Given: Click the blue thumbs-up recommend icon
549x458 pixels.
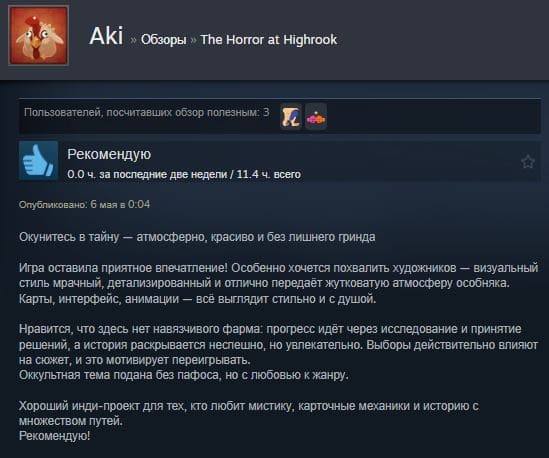Looking at the screenshot, I should 39,161.
